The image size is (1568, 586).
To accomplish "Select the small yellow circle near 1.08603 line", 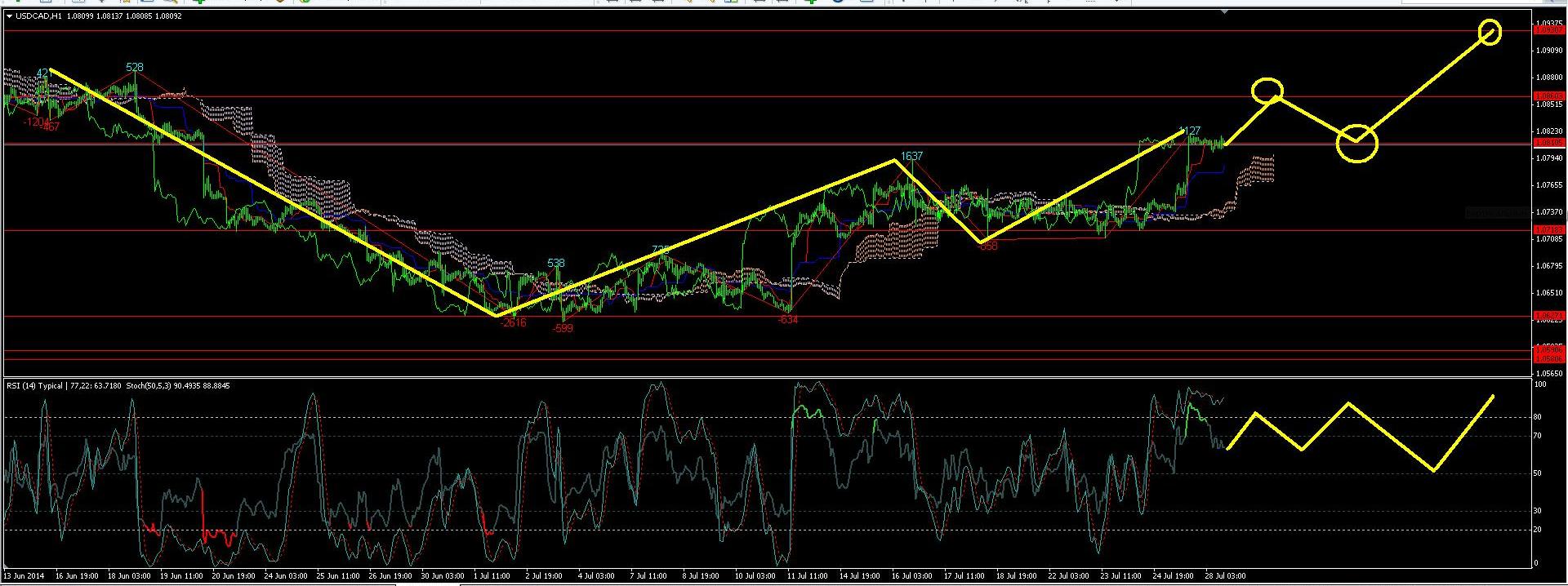I will pos(1267,90).
